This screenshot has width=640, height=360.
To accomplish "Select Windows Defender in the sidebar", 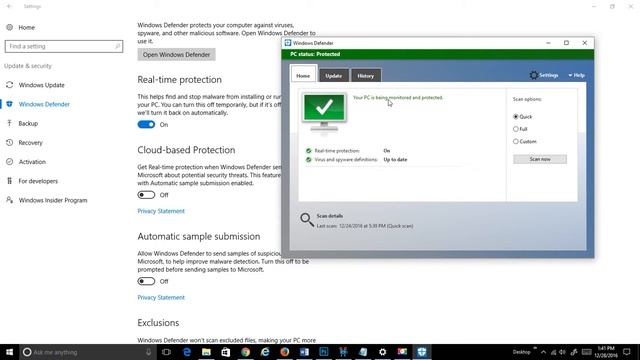I will coord(44,104).
